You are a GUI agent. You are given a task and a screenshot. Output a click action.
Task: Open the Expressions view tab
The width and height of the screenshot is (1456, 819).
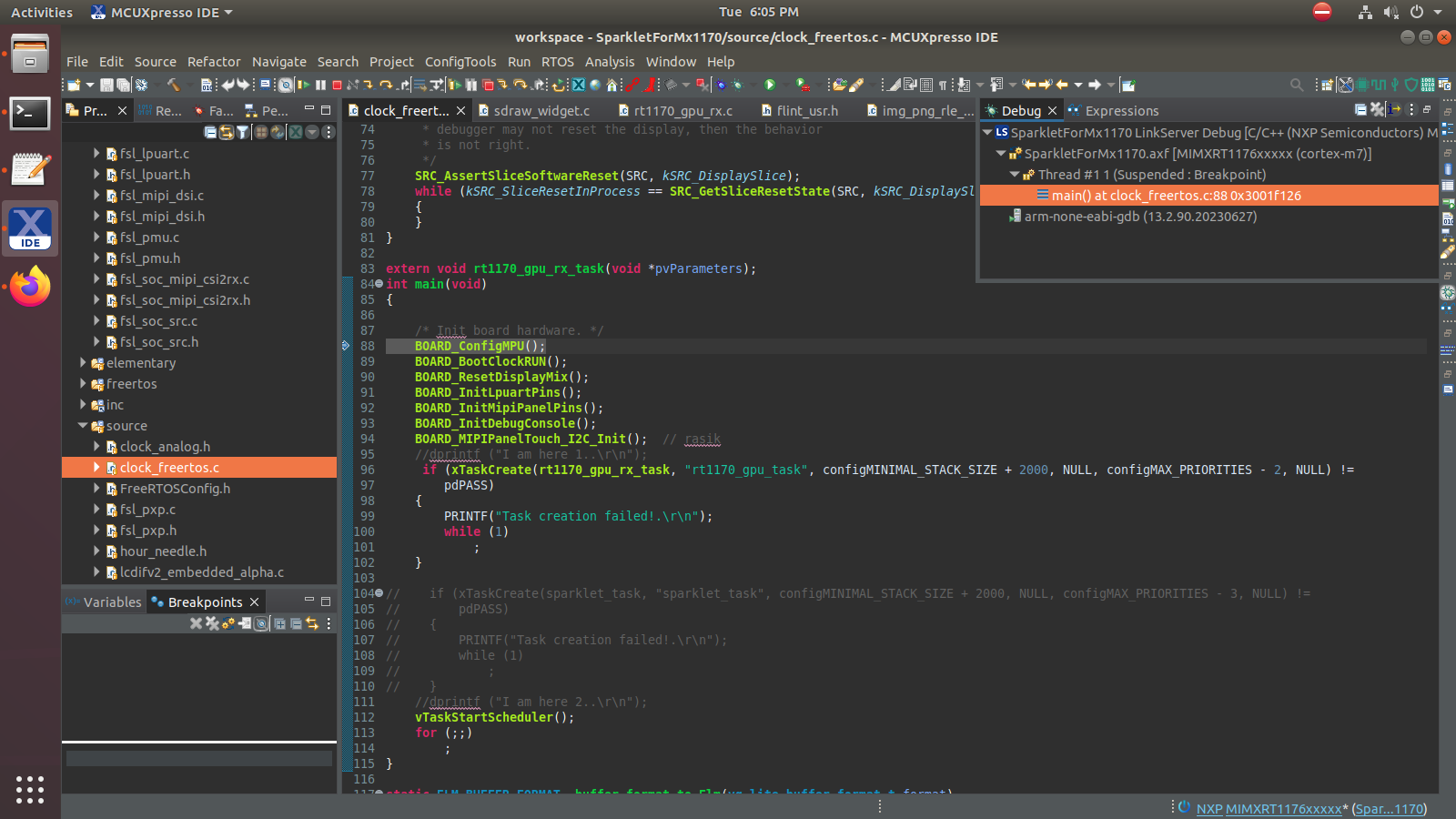tap(1121, 111)
